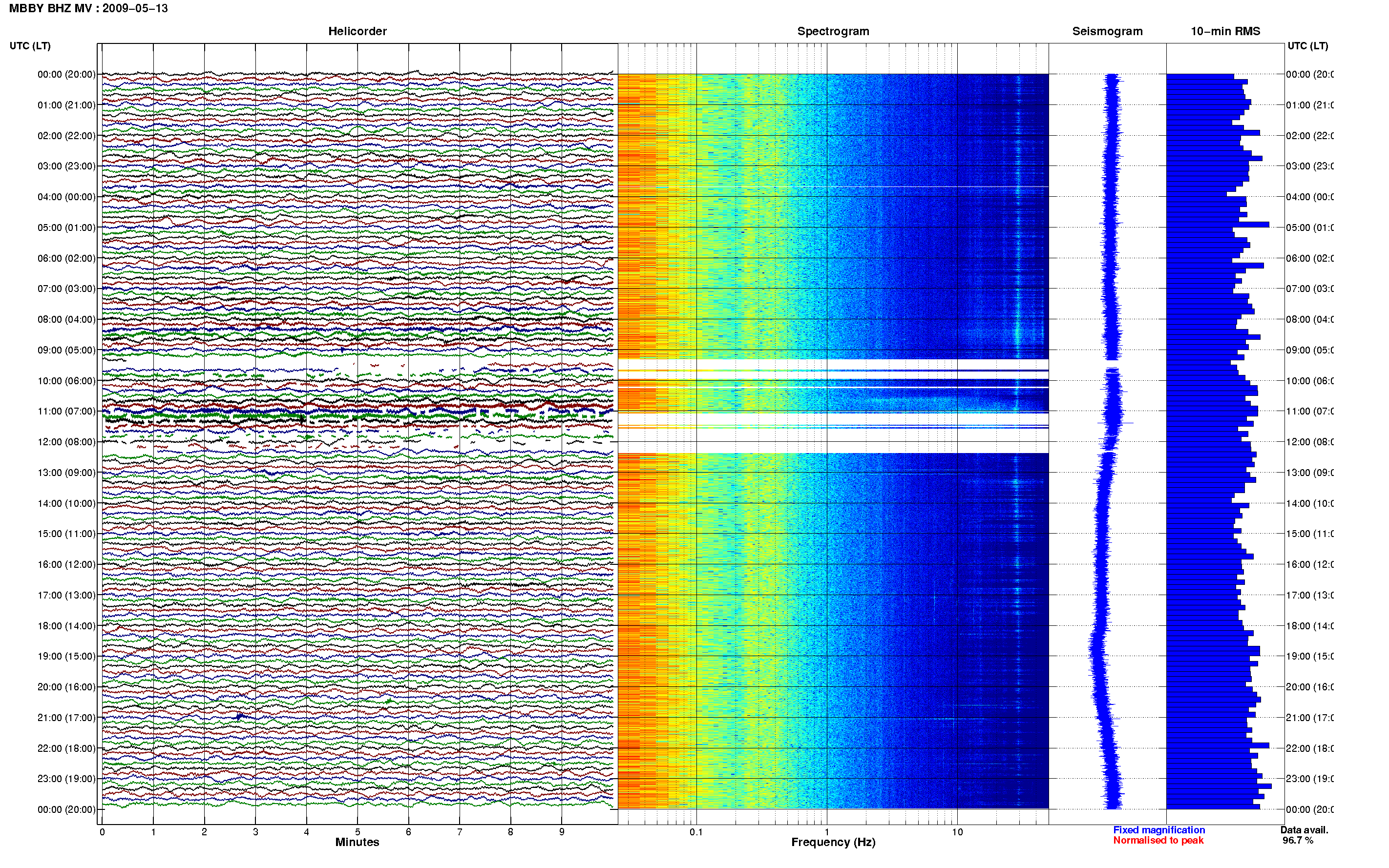Image resolution: width=1389 pixels, height=868 pixels.
Task: Click the left '21:00 (17:00)' time label
Action: click(66, 718)
